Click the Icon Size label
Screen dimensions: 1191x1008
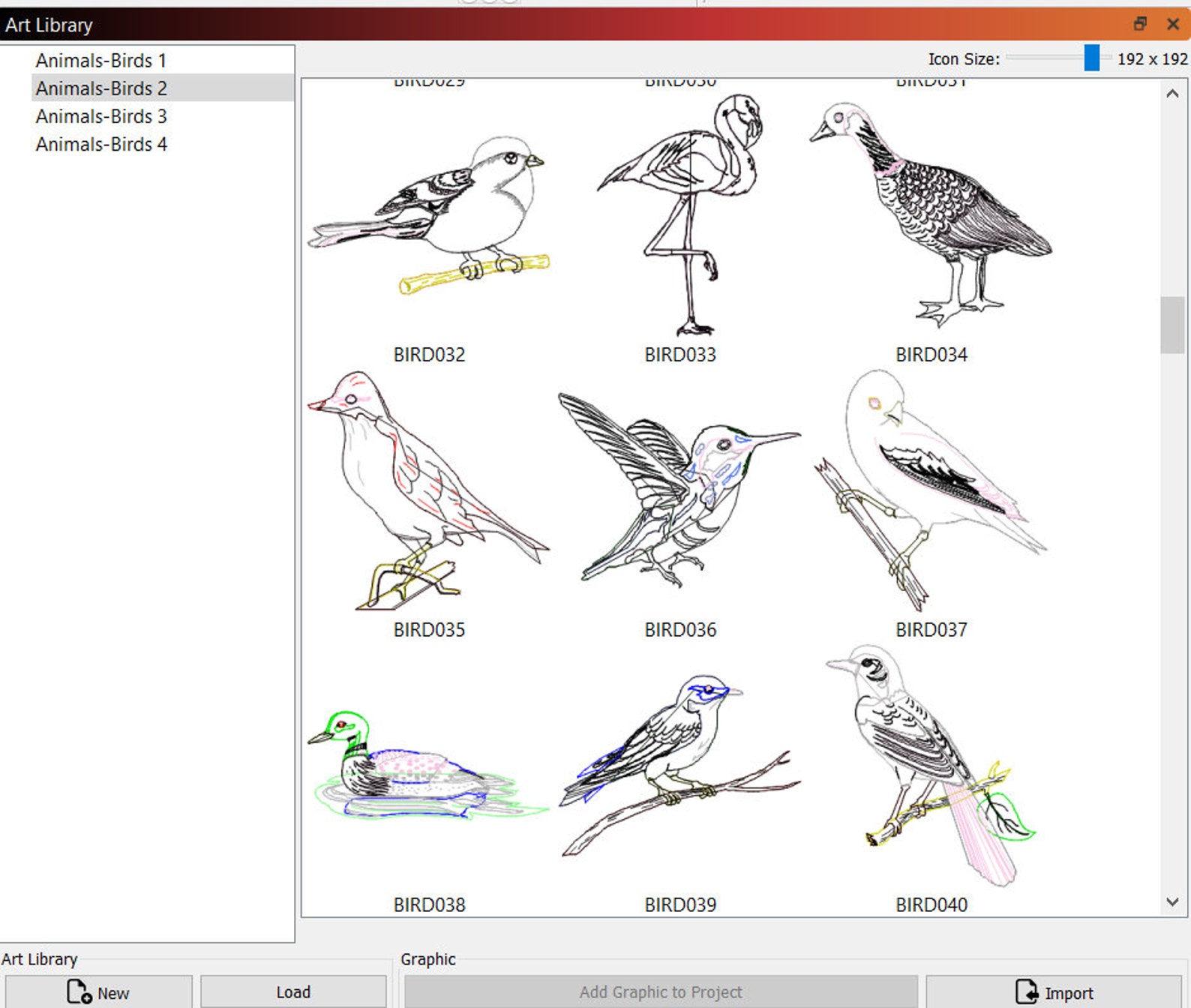tap(964, 58)
